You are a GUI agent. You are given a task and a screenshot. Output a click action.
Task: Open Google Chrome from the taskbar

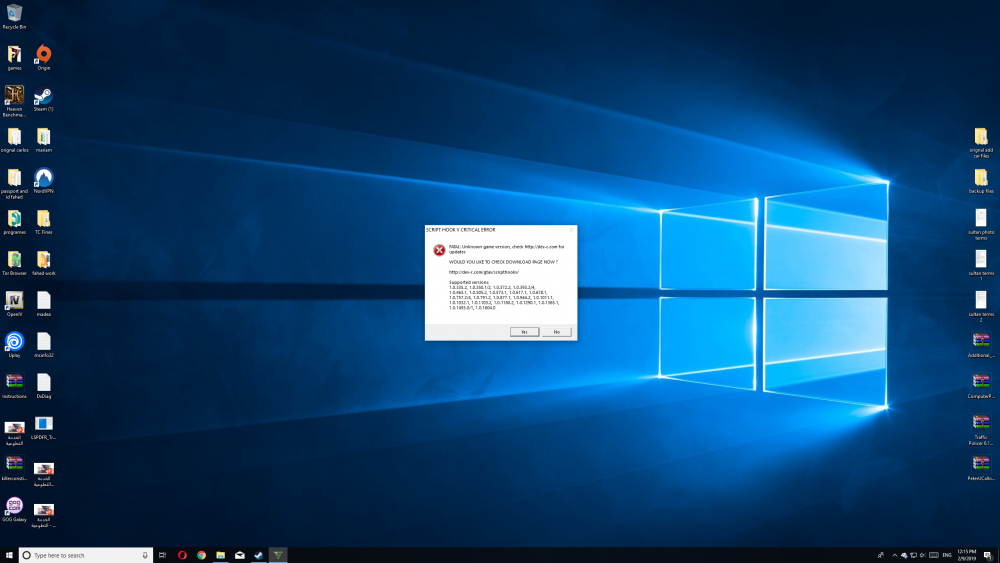pyautogui.click(x=201, y=555)
